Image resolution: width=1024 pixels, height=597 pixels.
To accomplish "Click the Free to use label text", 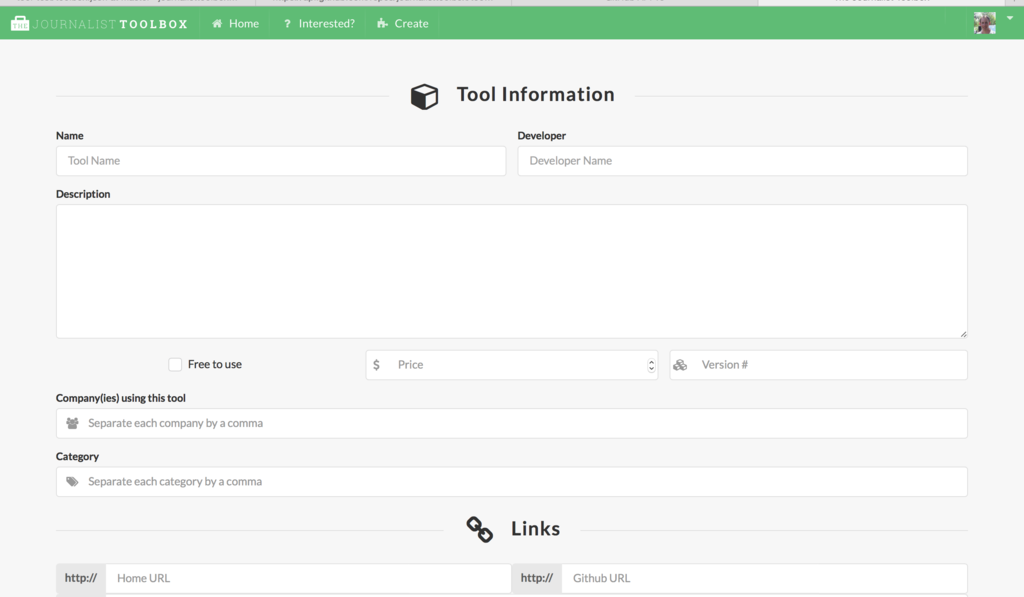I will click(x=215, y=364).
